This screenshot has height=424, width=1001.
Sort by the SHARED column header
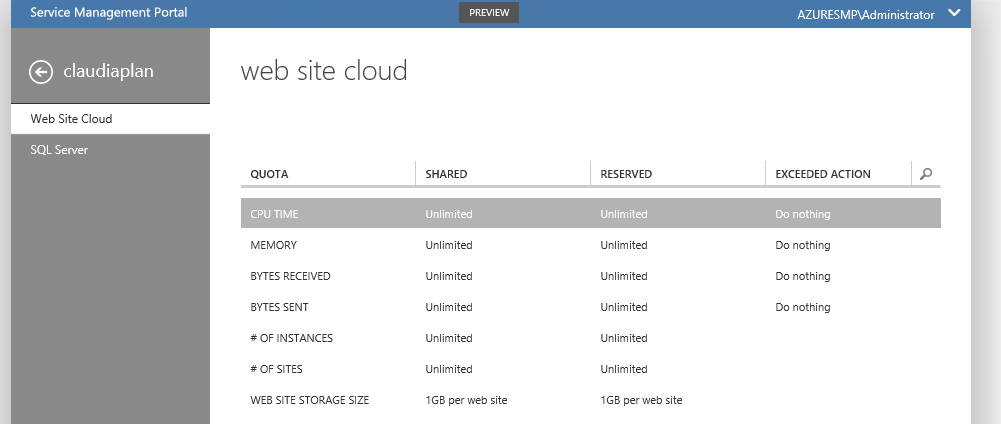(x=446, y=174)
